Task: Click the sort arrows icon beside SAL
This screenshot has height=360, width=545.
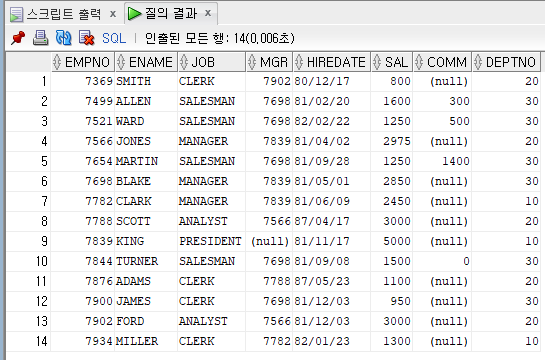Action: coord(377,62)
